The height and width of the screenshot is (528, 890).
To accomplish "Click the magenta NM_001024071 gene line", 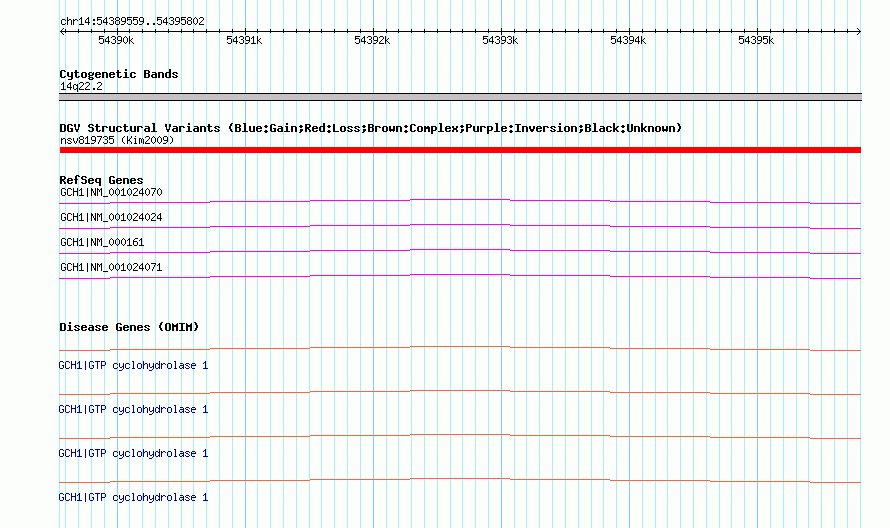I will click(460, 275).
